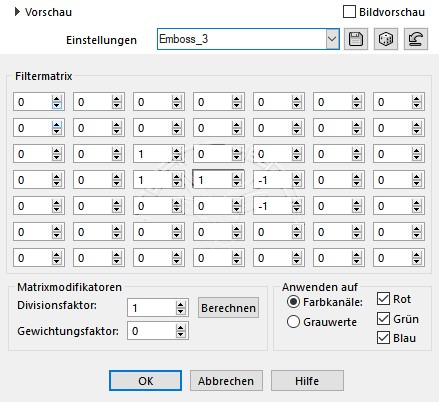Toggle the Grün channel checkbox
This screenshot has width=439, height=402.
coord(383,319)
